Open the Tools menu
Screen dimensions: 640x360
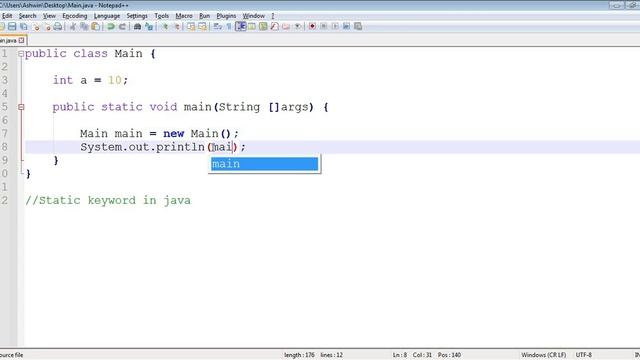162,16
